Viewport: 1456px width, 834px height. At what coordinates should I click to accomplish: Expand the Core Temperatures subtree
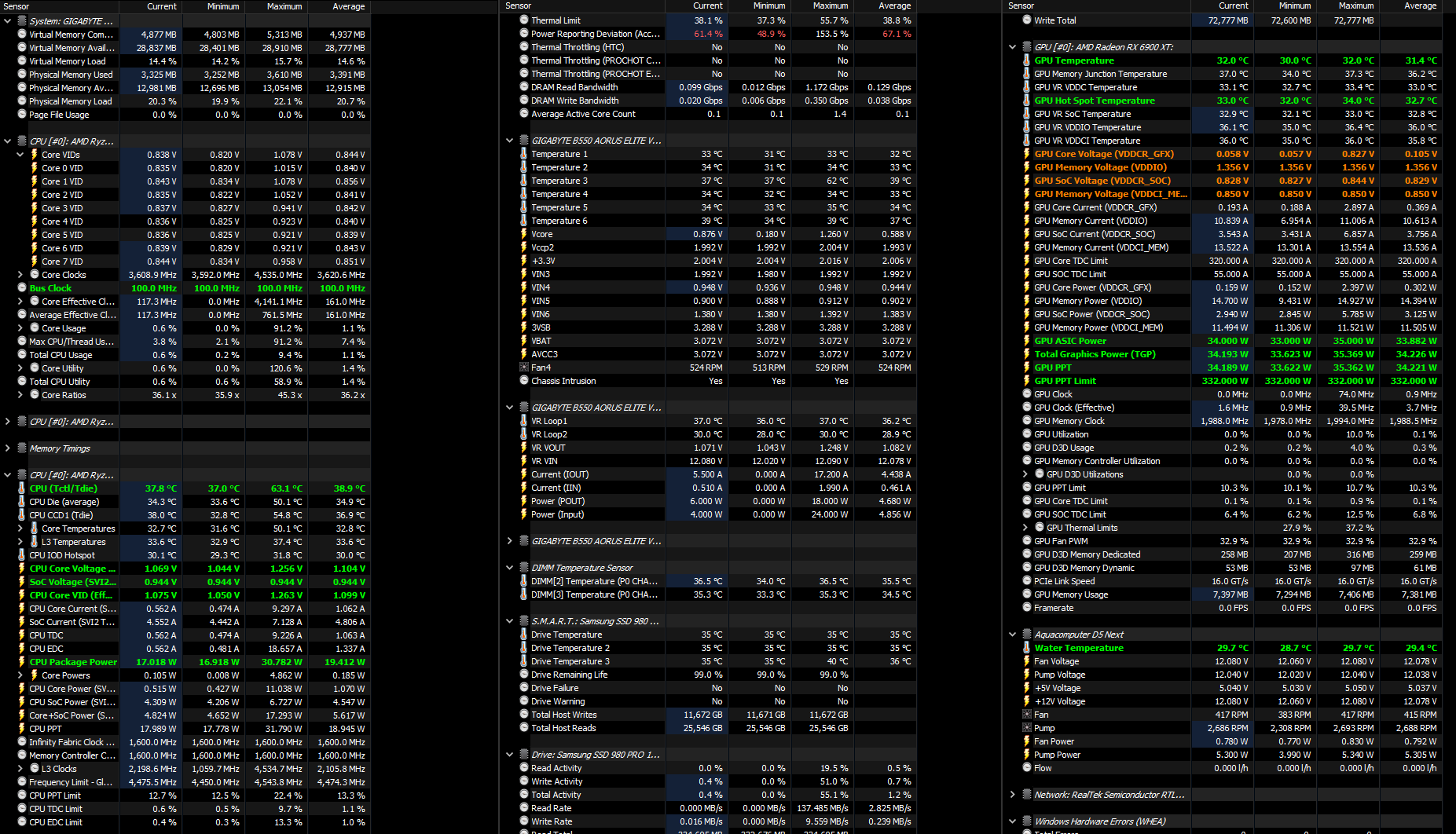click(x=20, y=529)
